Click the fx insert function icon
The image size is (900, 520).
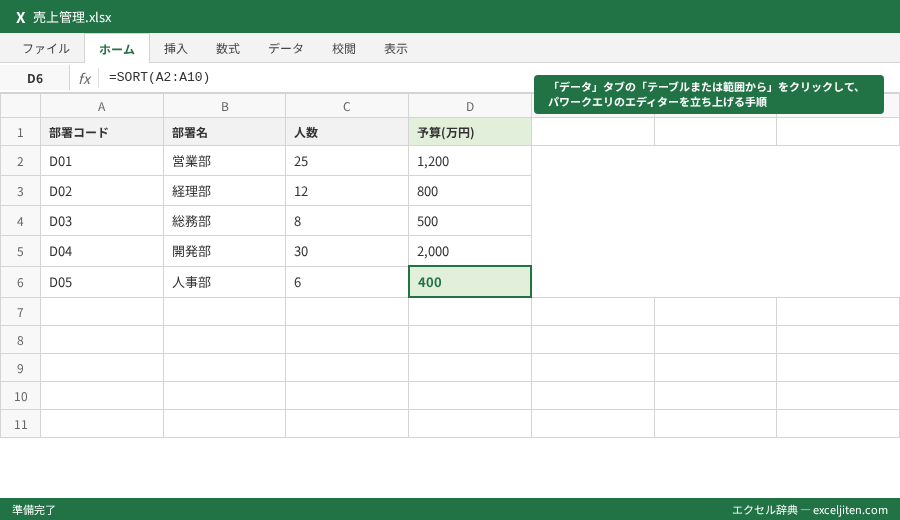(85, 78)
